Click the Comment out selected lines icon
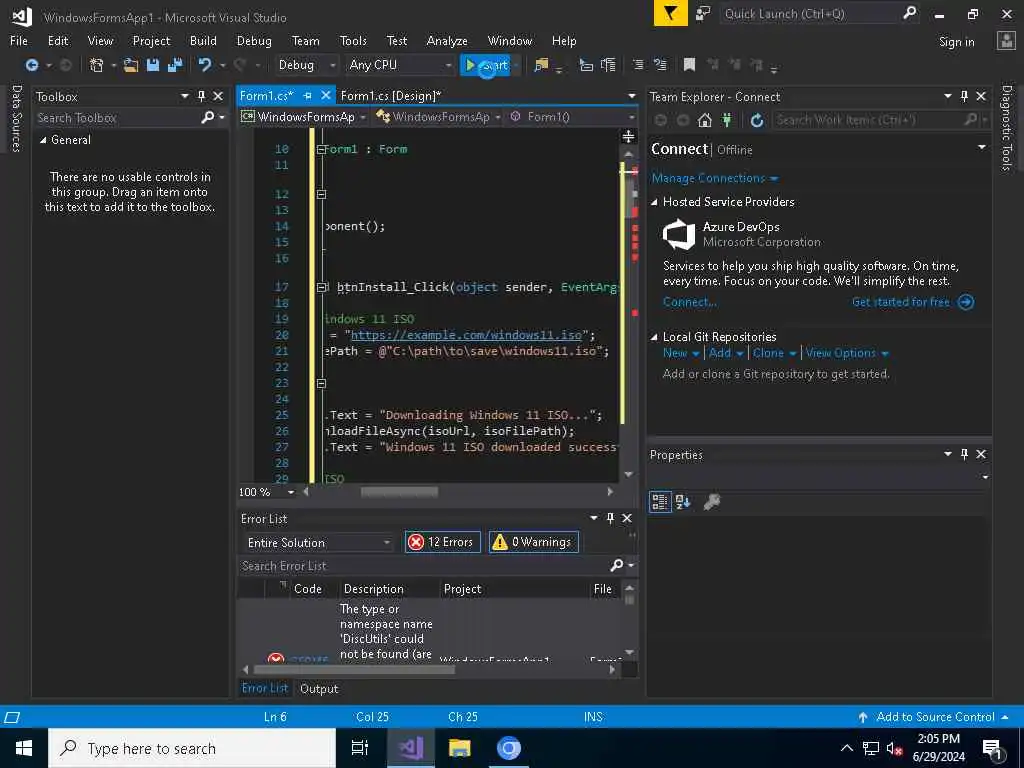The height and width of the screenshot is (768, 1024). (x=637, y=65)
